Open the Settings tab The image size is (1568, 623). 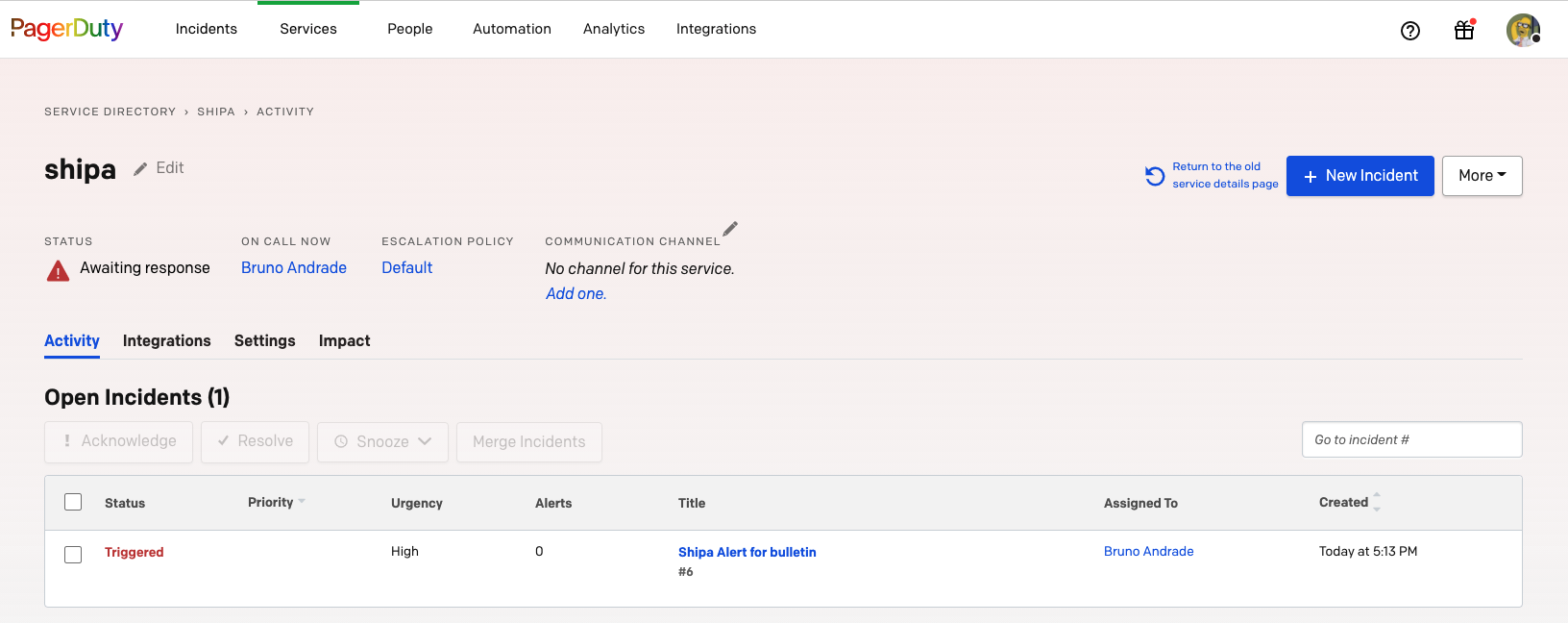(x=264, y=341)
